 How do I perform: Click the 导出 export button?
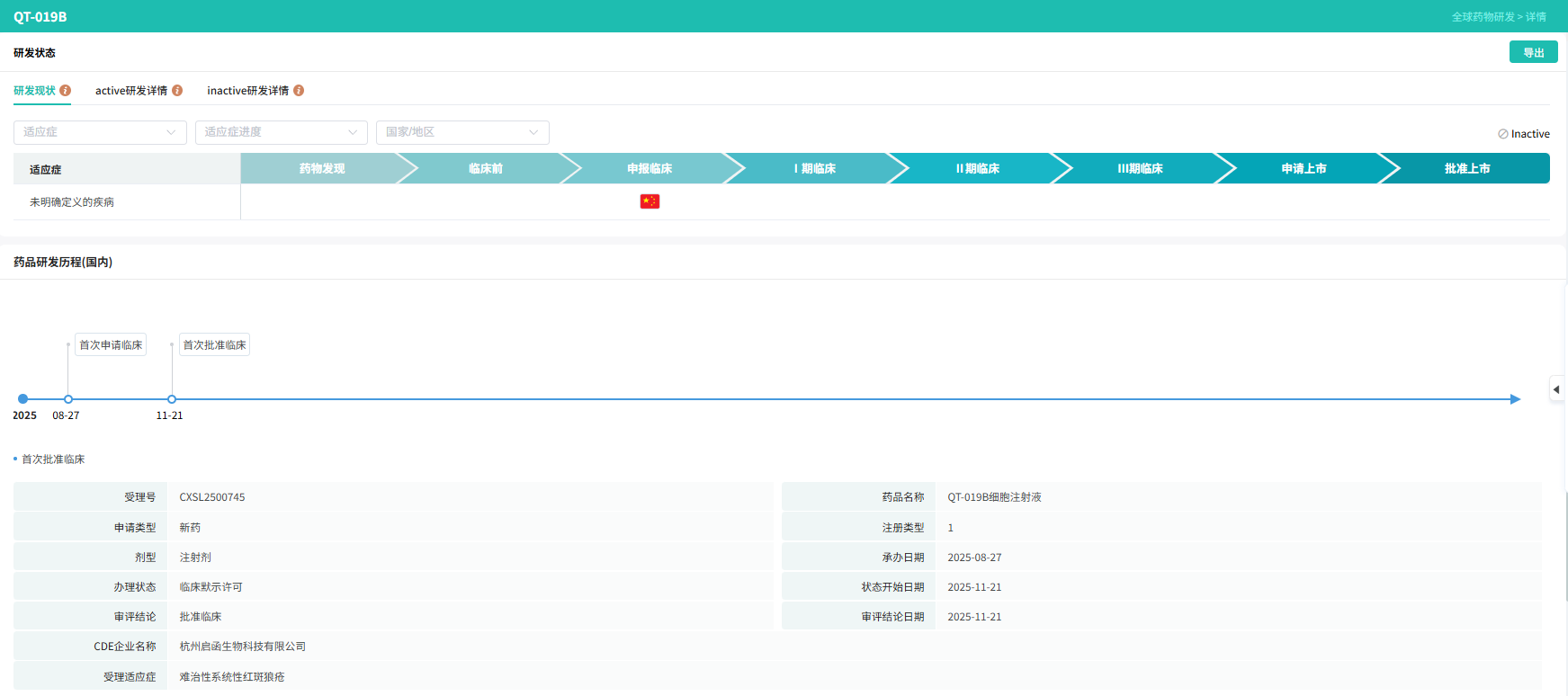pos(1533,52)
